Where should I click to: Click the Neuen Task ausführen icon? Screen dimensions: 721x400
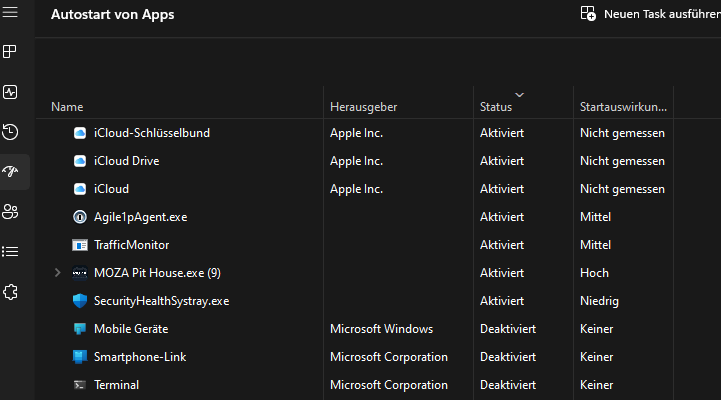(588, 13)
